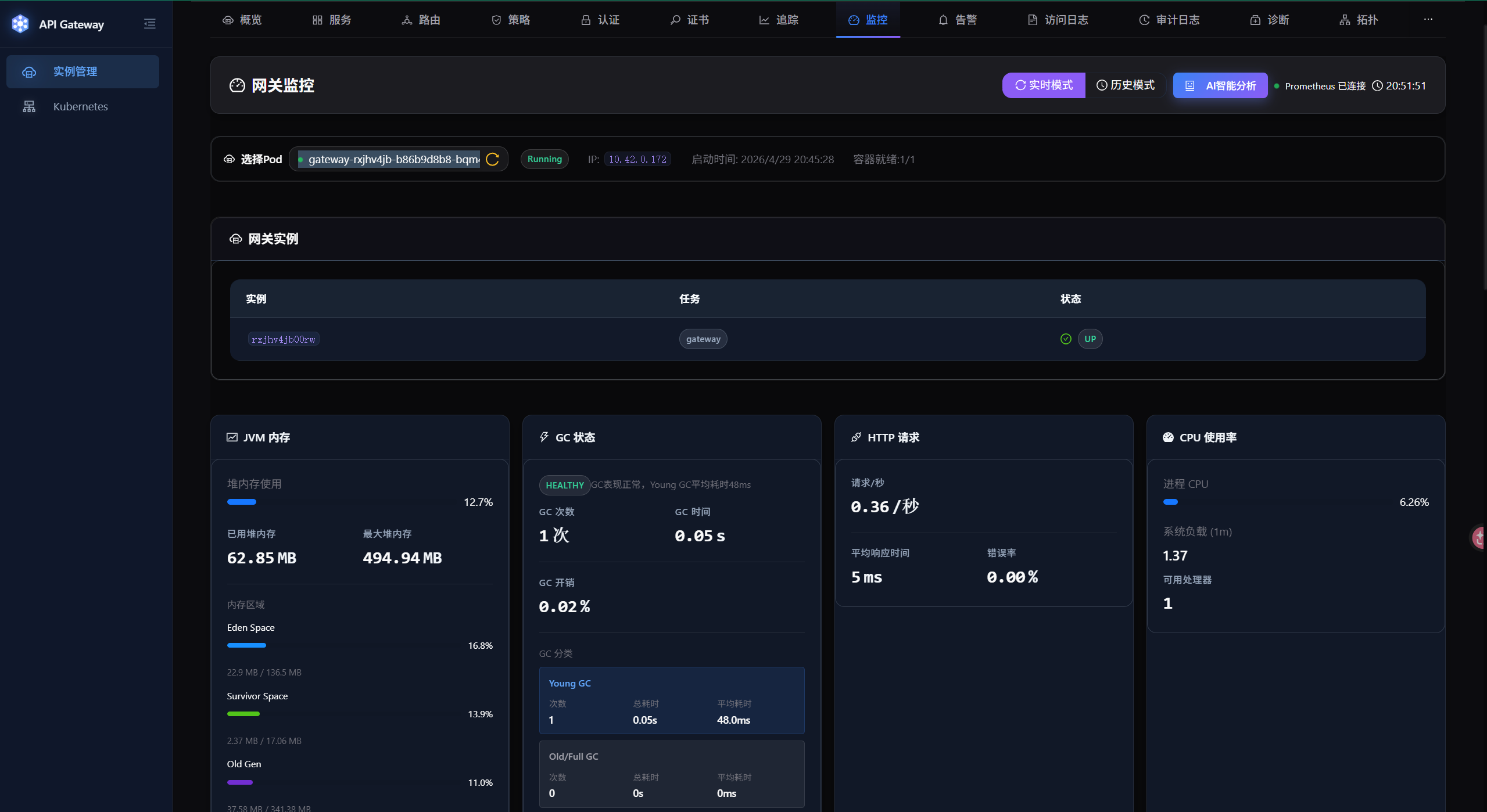The image size is (1487, 812).
Task: Open the 拓扑 topology tab
Action: click(x=1359, y=20)
